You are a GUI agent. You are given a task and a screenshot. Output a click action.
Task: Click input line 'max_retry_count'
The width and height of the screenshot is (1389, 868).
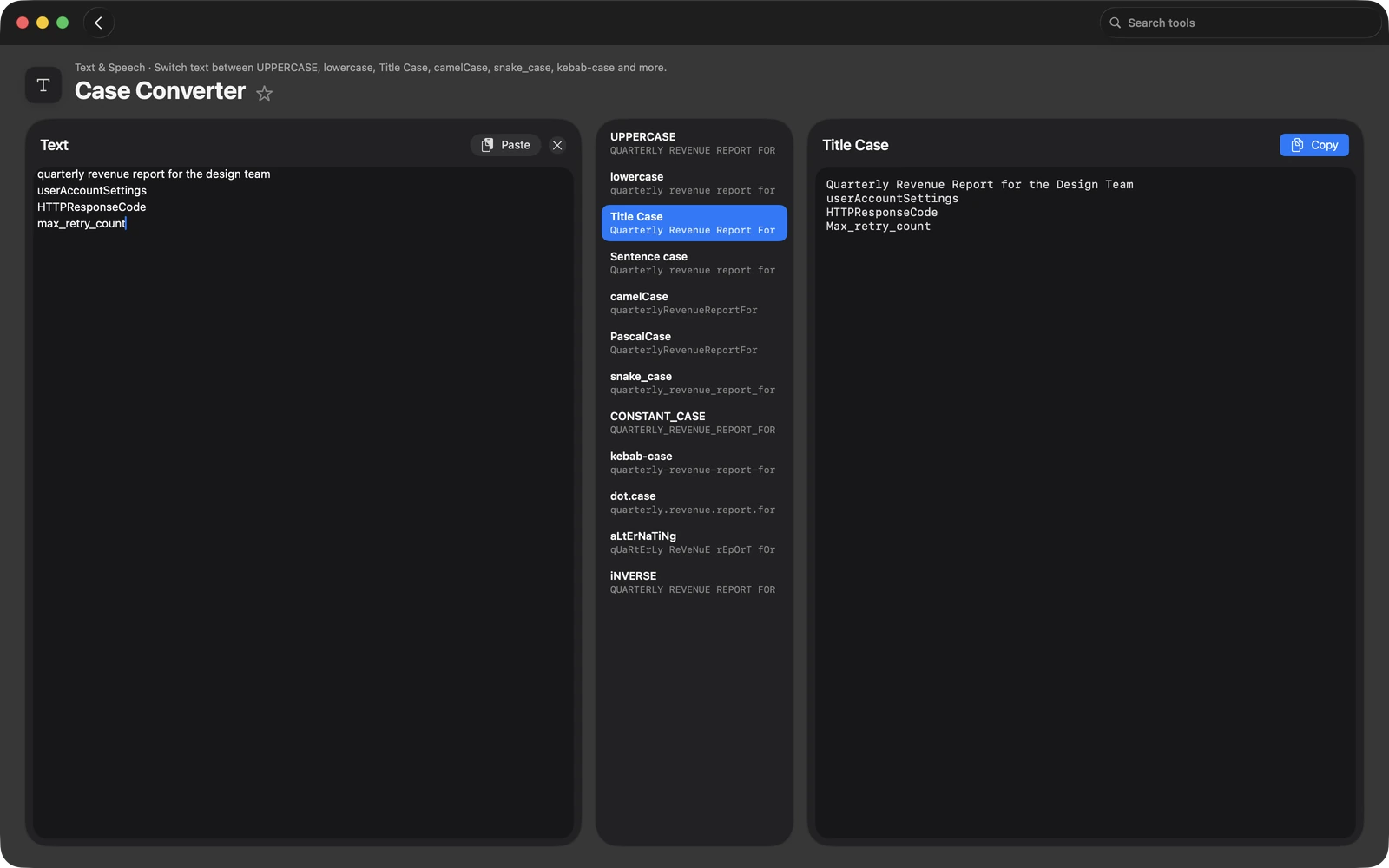[82, 224]
